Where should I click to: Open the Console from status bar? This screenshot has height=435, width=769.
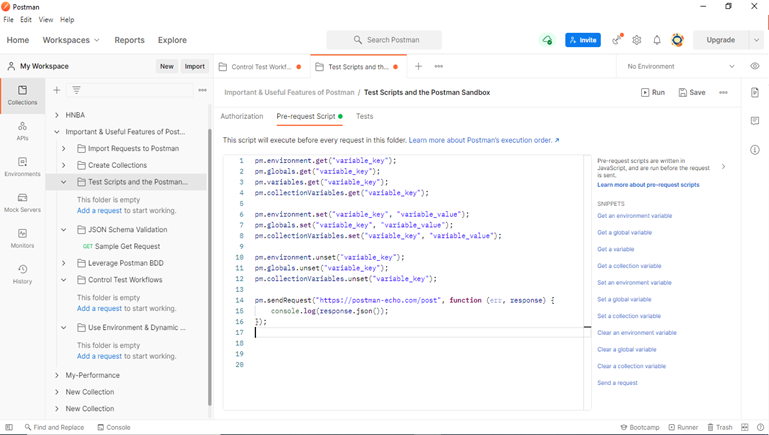coord(113,427)
